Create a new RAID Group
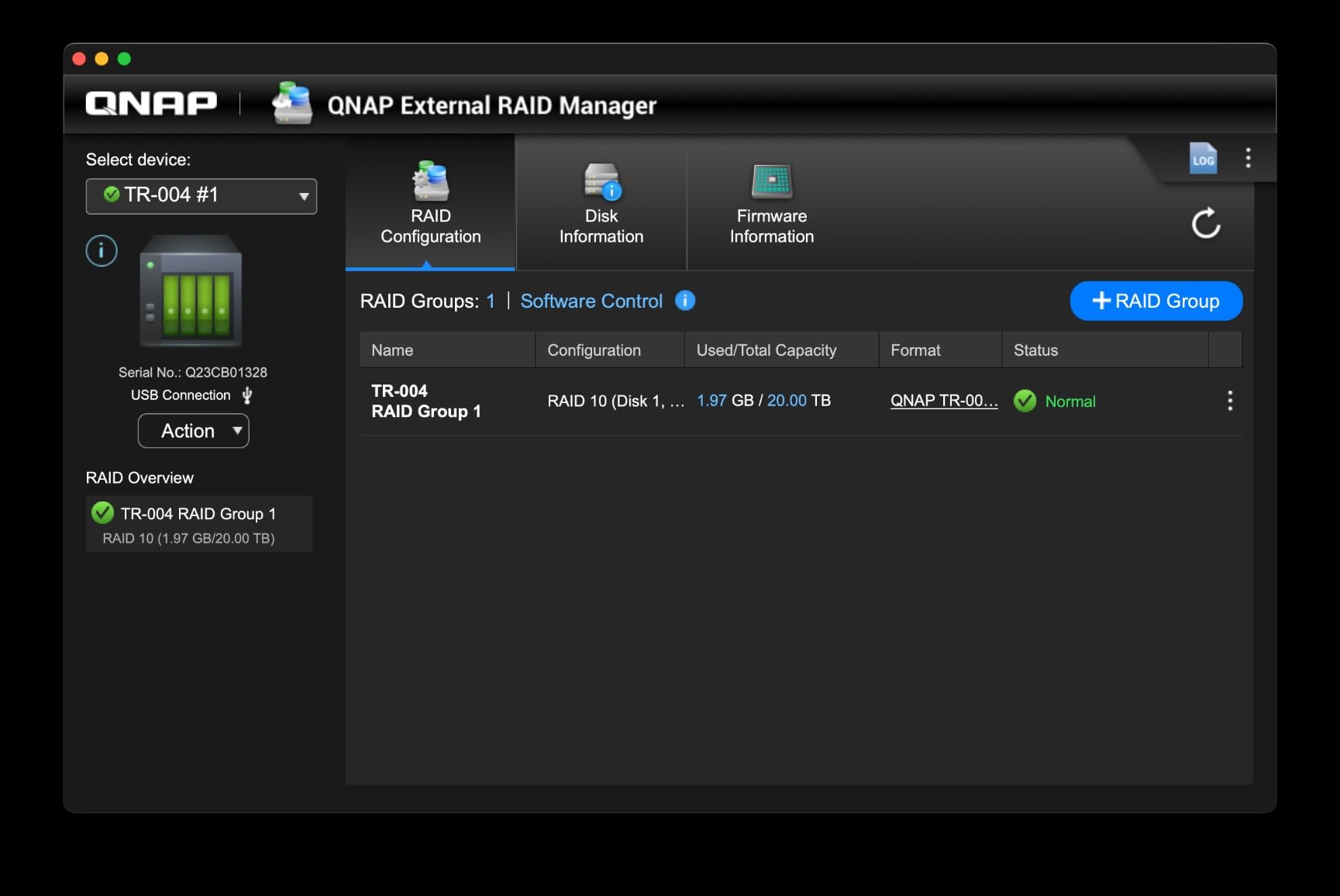Viewport: 1340px width, 896px height. [x=1156, y=301]
